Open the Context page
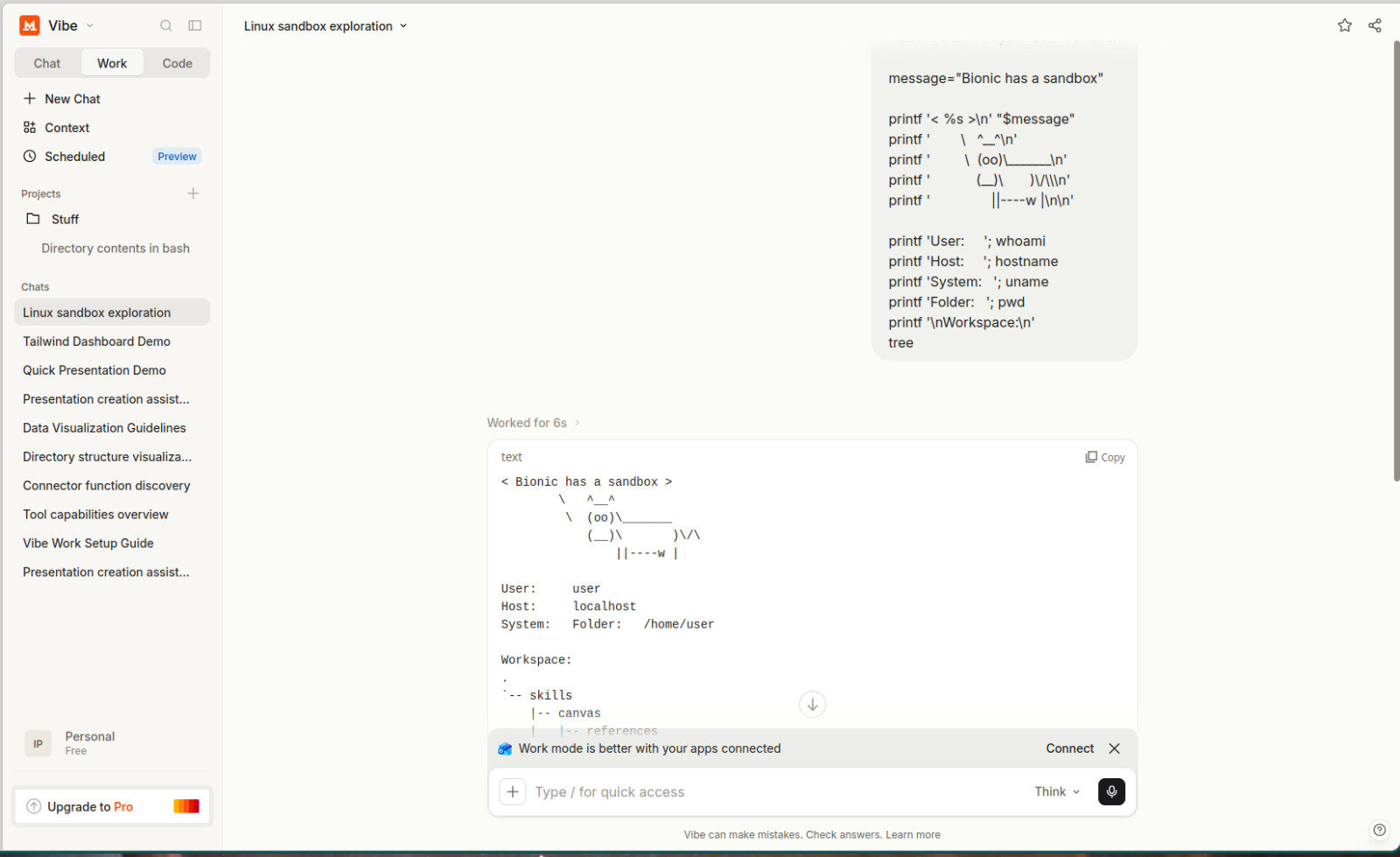 112,128
